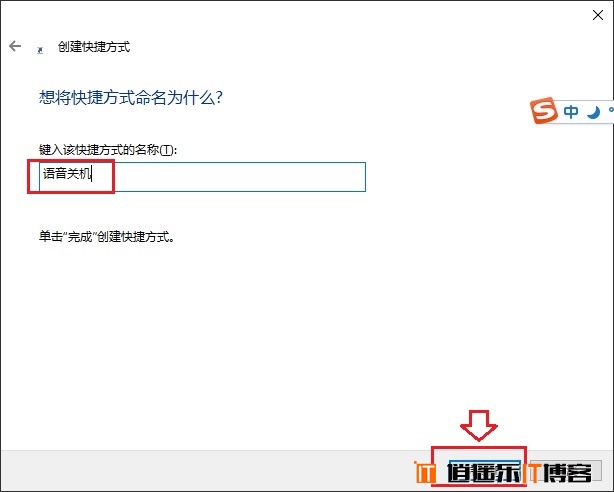Screen dimensions: 614x492
Task: Focus the shortcut name input field
Action: [202, 177]
